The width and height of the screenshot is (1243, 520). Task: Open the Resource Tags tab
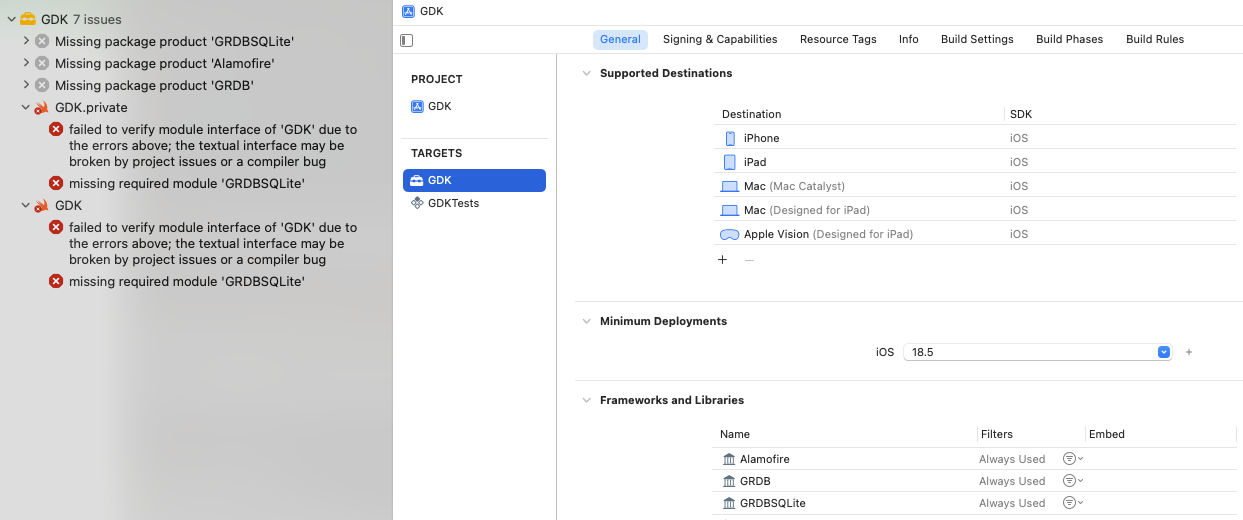tap(838, 39)
